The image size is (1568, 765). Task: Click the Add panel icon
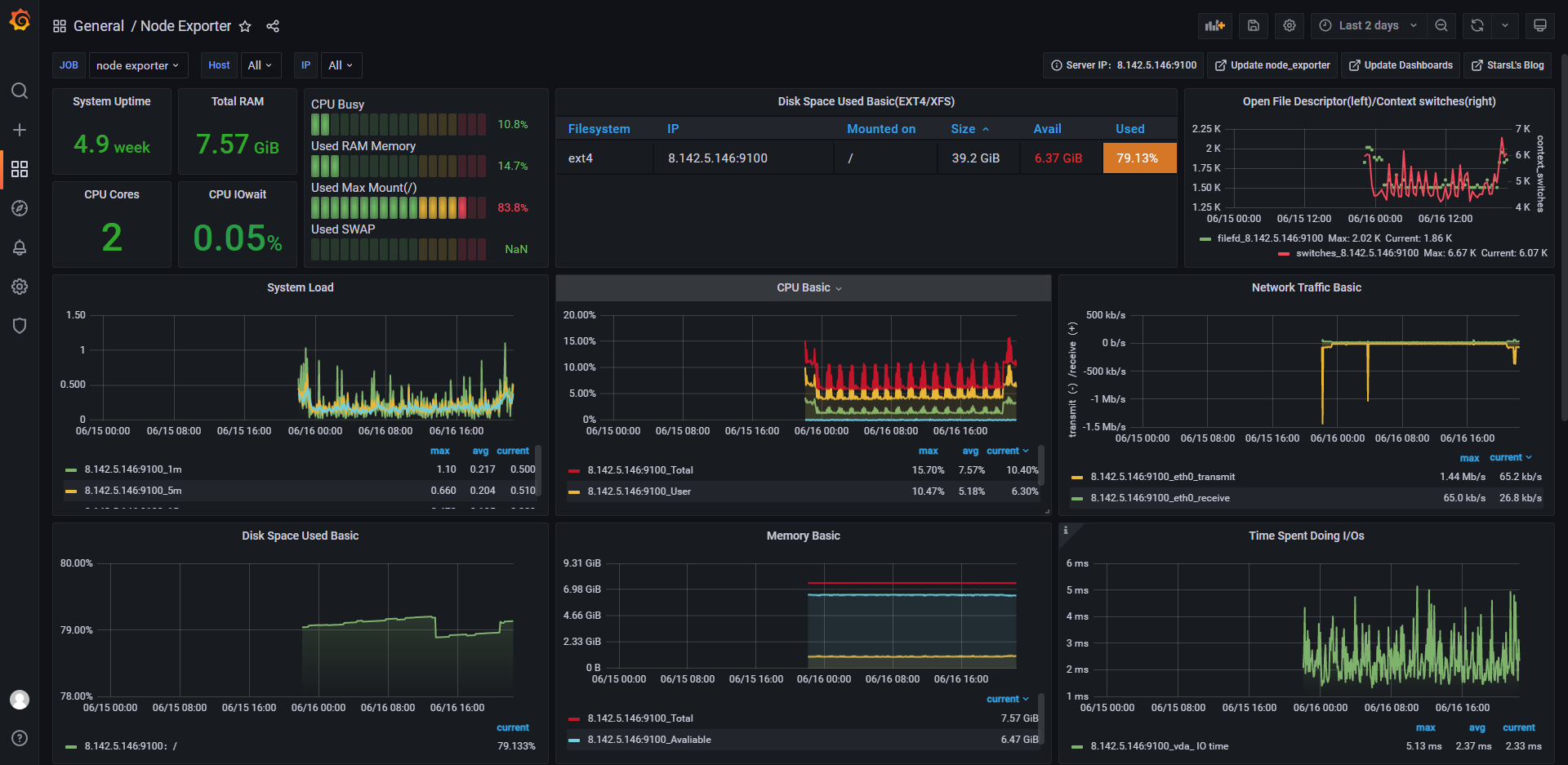1215,25
